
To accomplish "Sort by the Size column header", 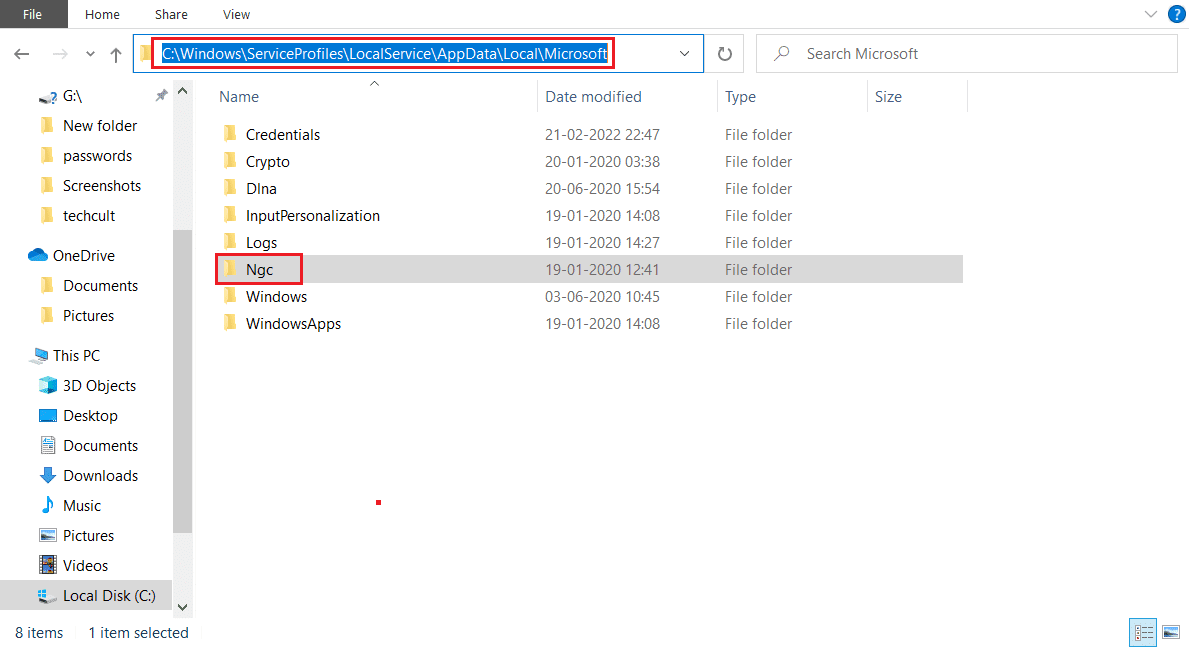I will pyautogui.click(x=888, y=97).
